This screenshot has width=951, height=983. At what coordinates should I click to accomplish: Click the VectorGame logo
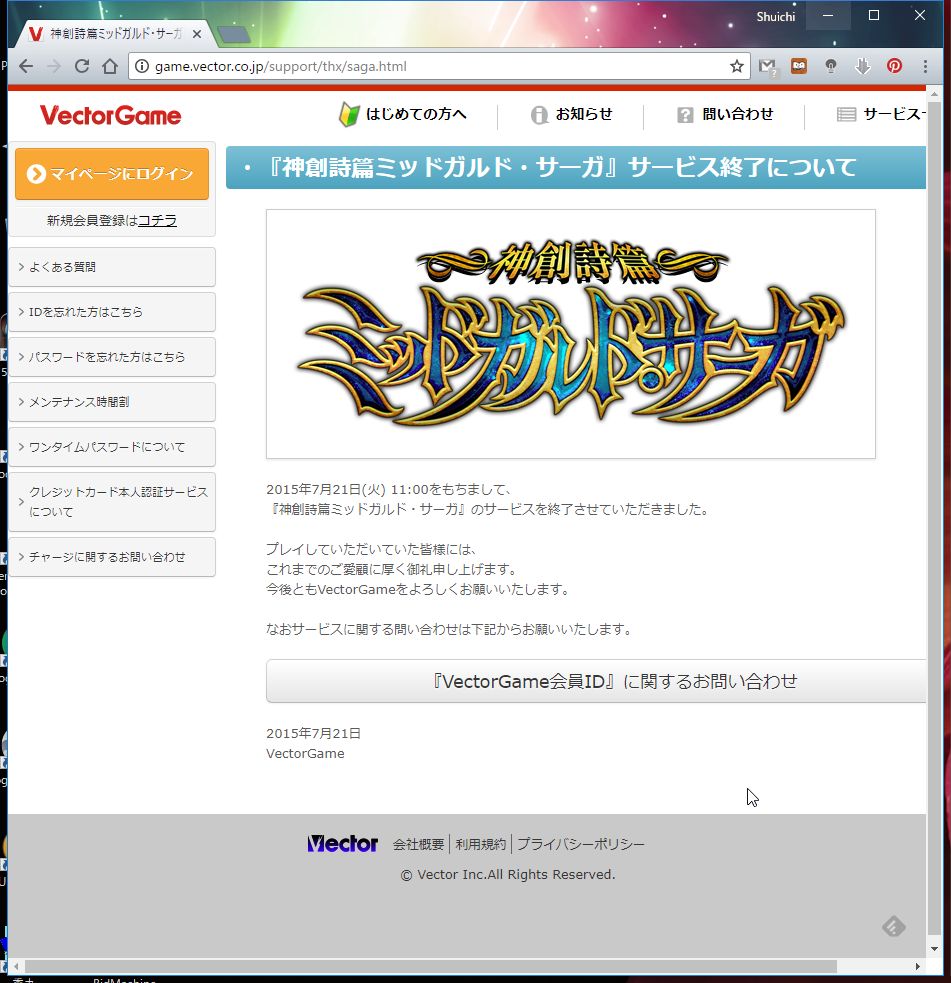(x=110, y=115)
